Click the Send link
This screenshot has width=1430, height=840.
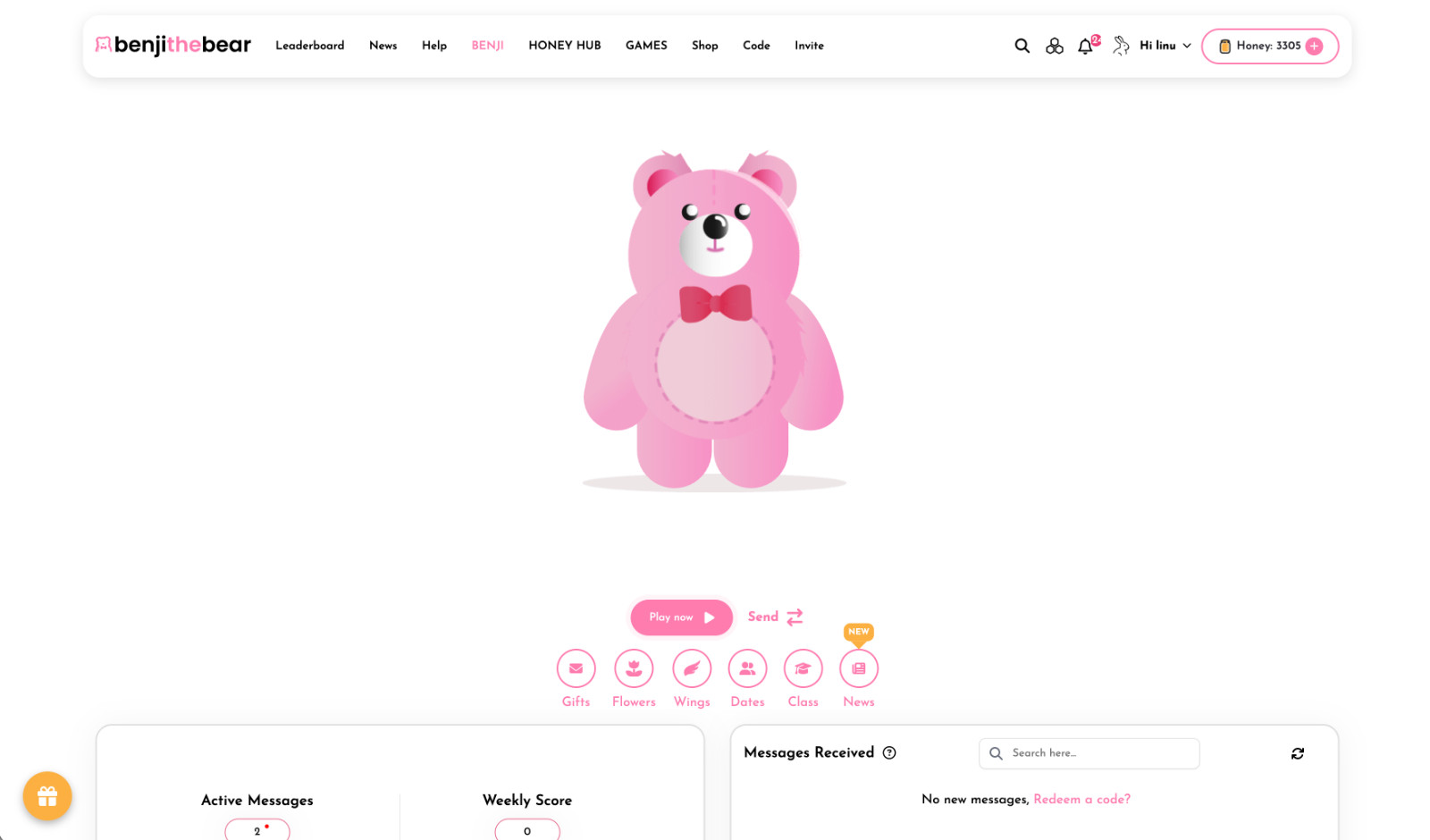click(x=763, y=617)
